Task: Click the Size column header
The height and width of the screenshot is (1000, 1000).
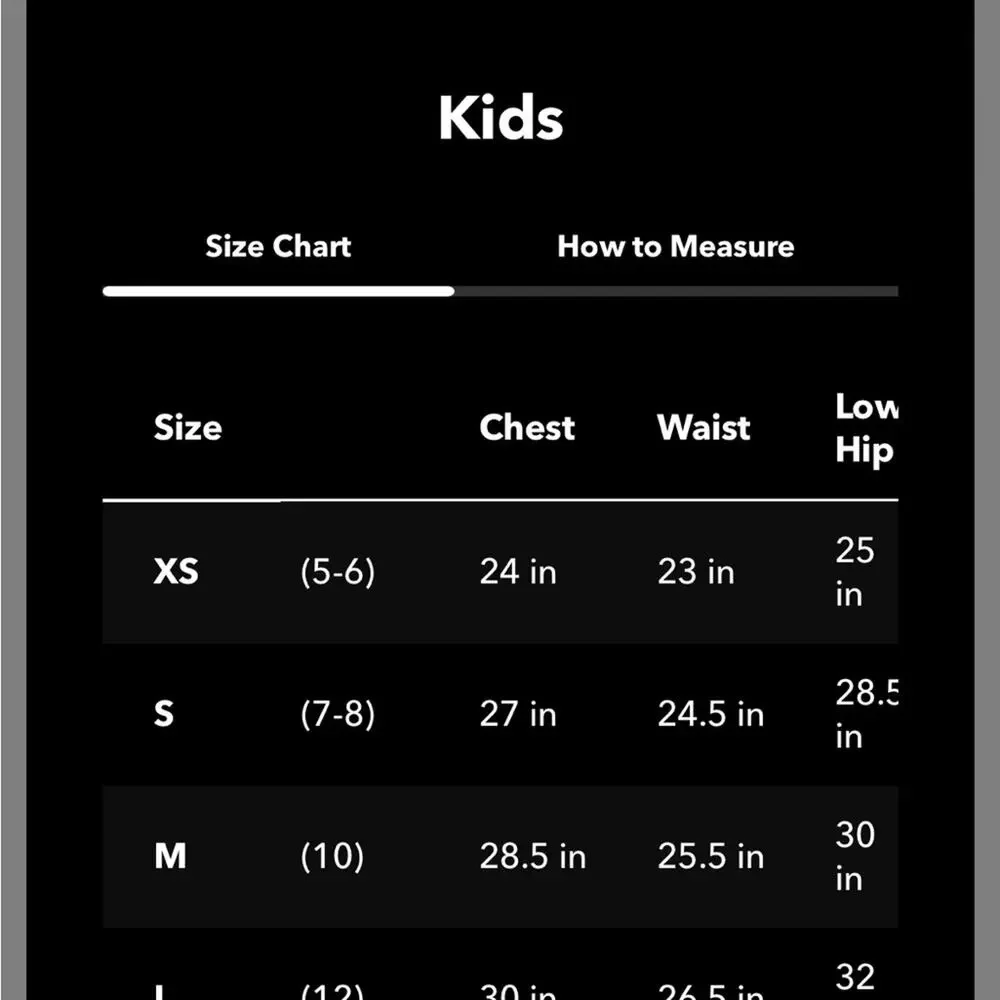Action: (188, 427)
